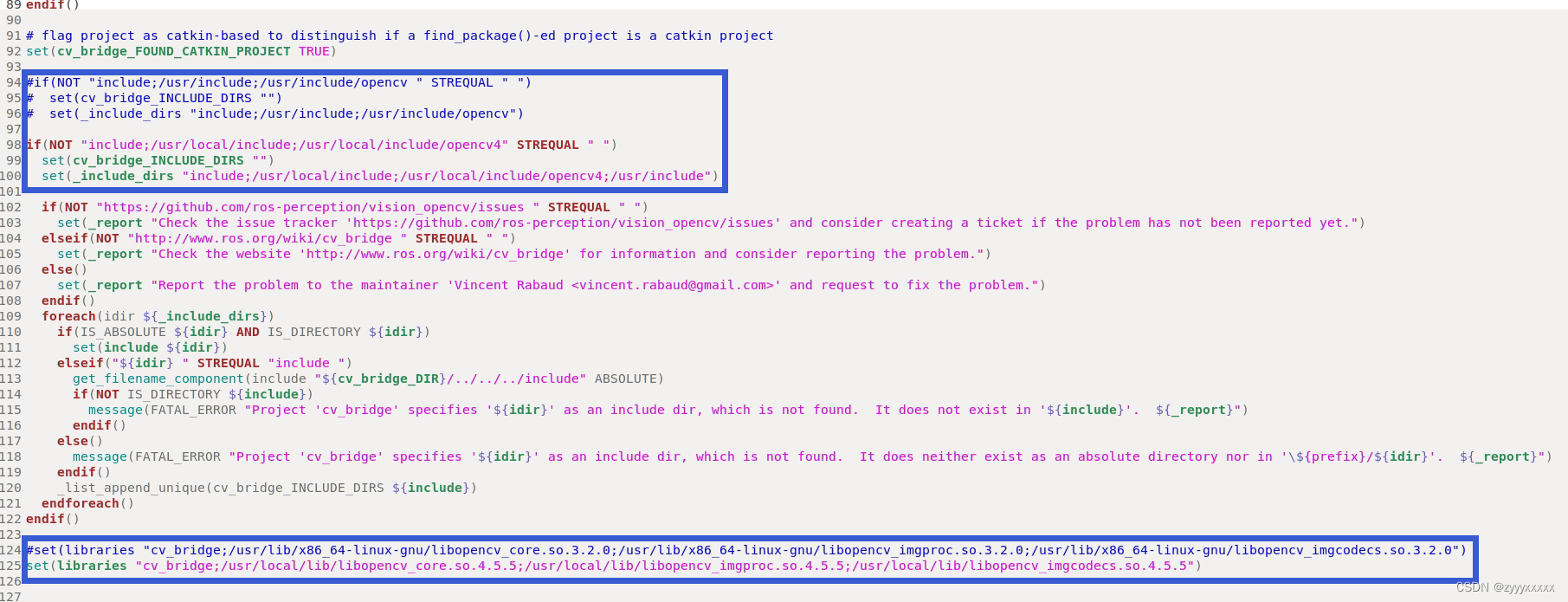
Task: Click 'It does neither exist' text on line 118
Action: (941, 456)
